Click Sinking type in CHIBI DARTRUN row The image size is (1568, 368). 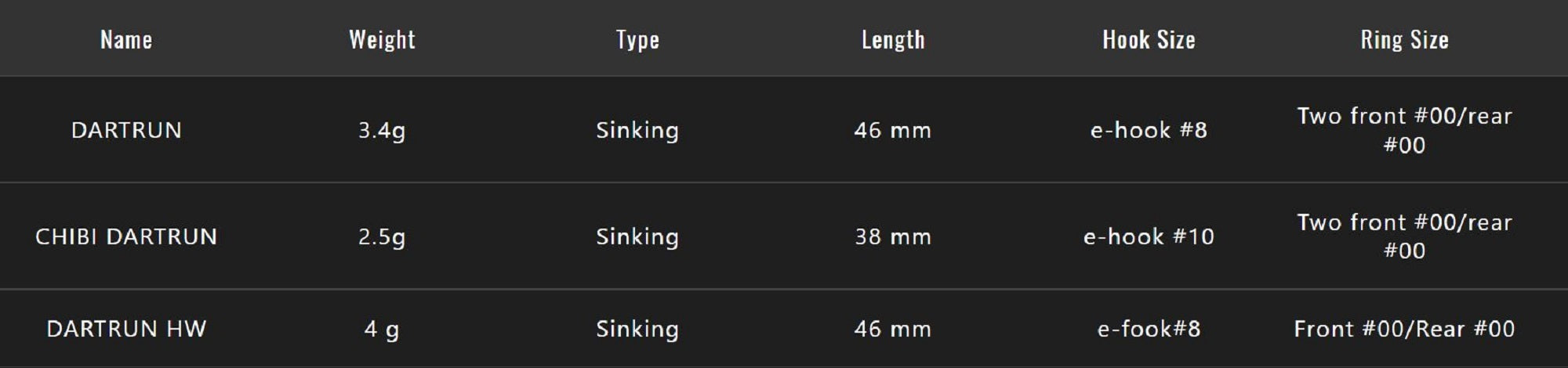[637, 236]
